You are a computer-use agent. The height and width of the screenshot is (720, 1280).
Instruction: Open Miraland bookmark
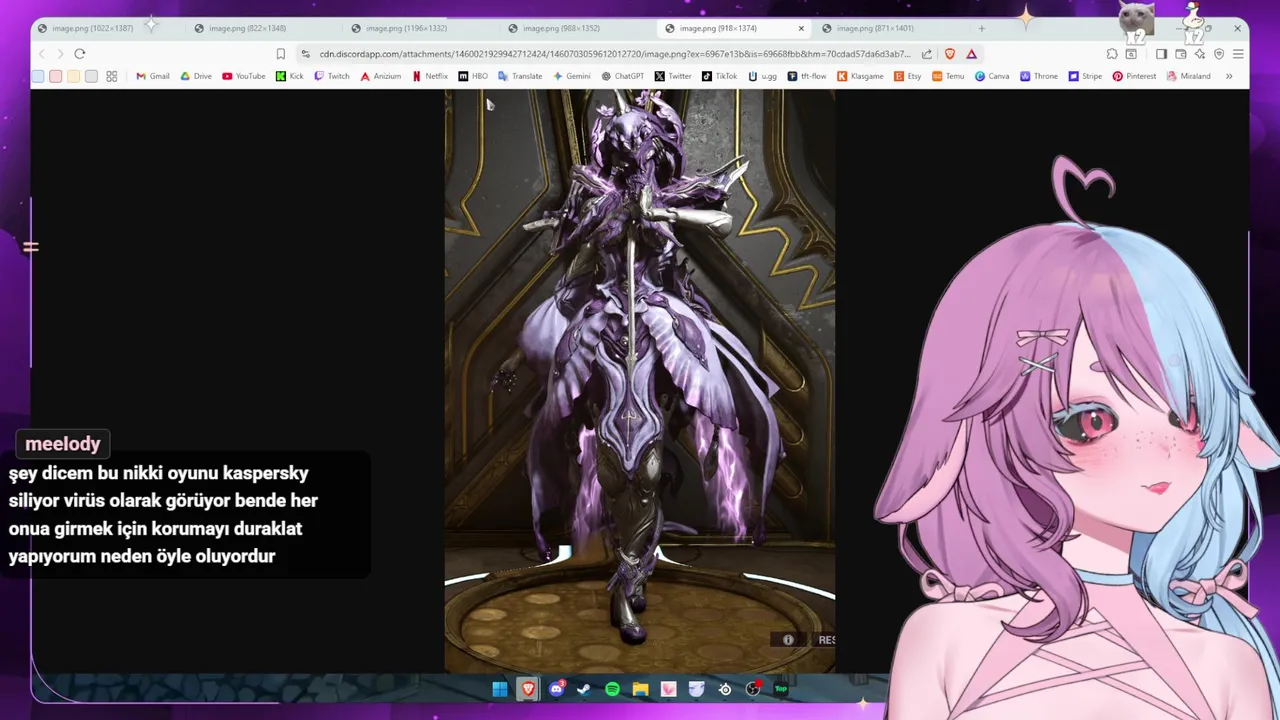(x=1188, y=76)
